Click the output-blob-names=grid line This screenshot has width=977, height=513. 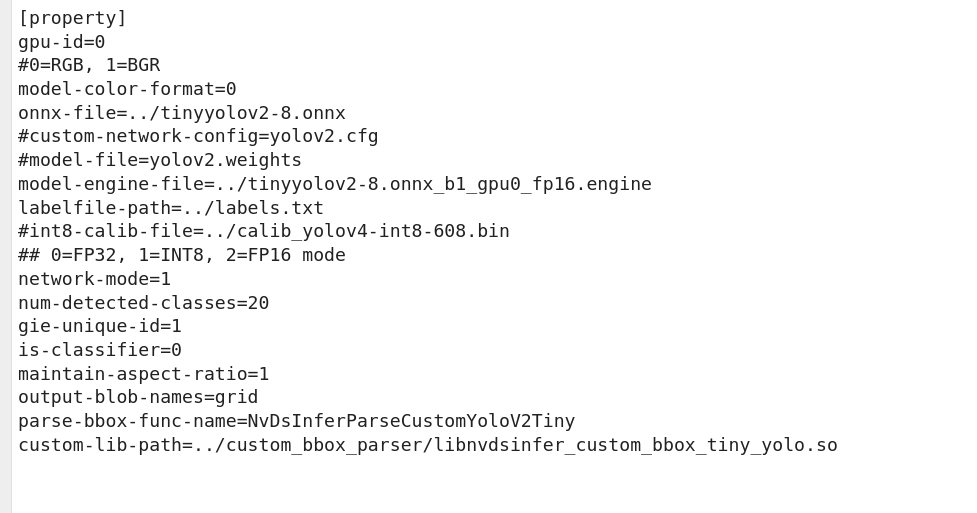[x=138, y=397]
